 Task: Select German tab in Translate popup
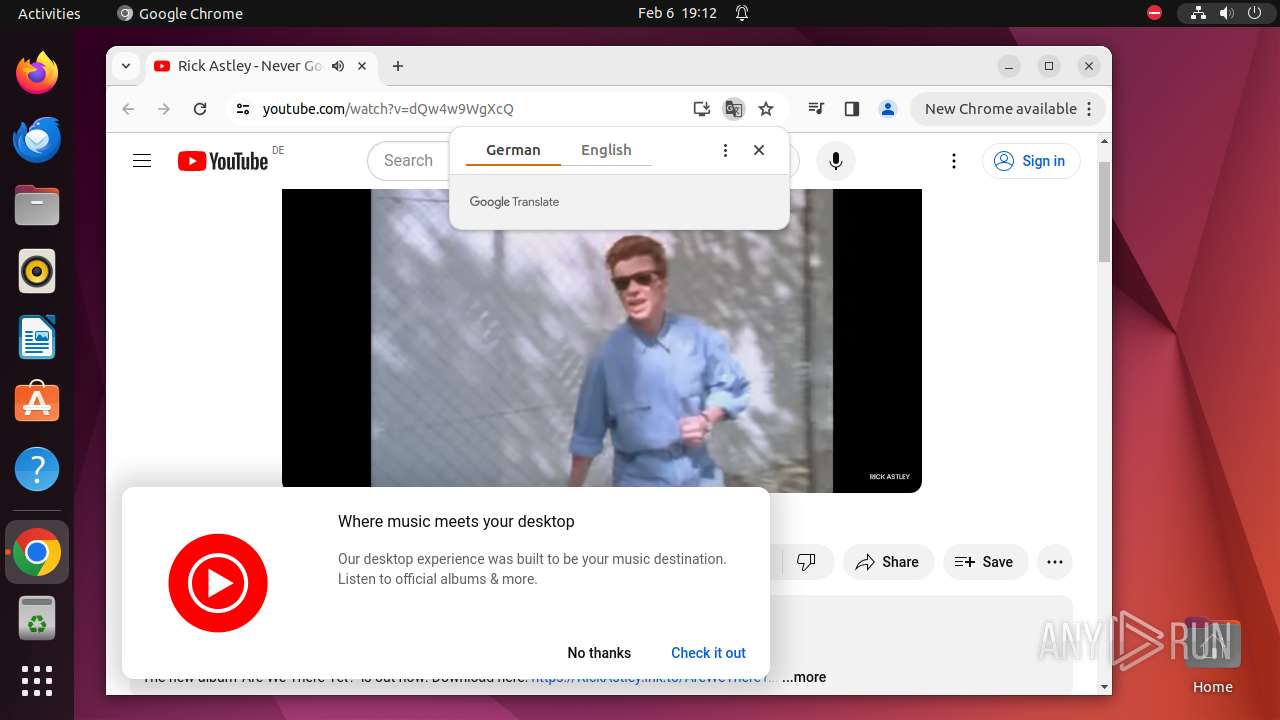[x=513, y=150]
